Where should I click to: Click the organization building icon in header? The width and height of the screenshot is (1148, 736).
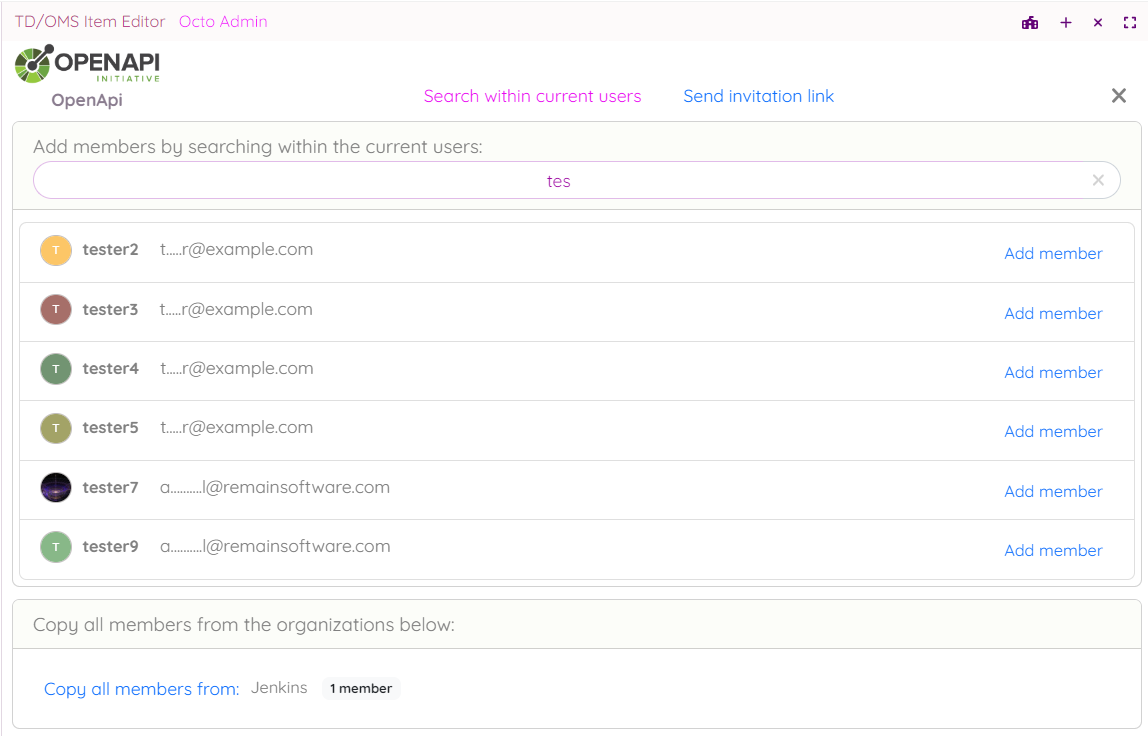(x=1030, y=22)
